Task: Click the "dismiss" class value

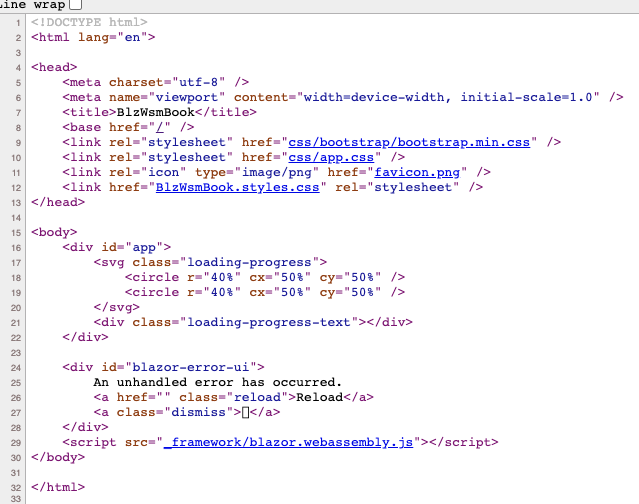Action: click(198, 412)
